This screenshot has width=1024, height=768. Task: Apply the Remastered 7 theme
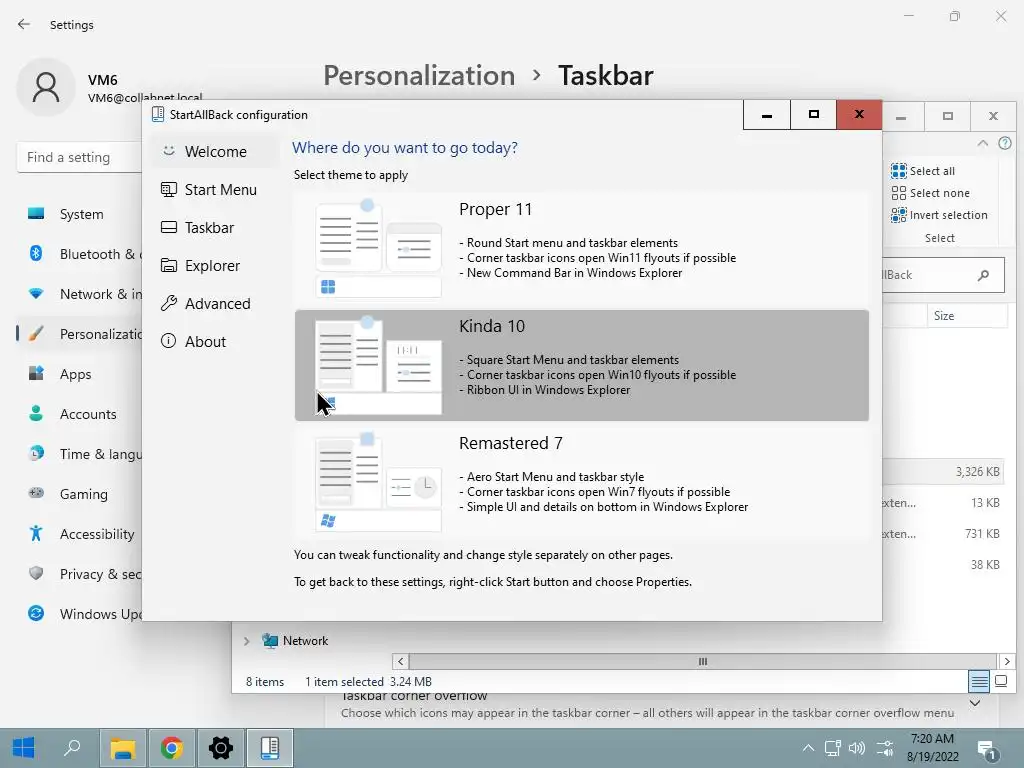(581, 483)
